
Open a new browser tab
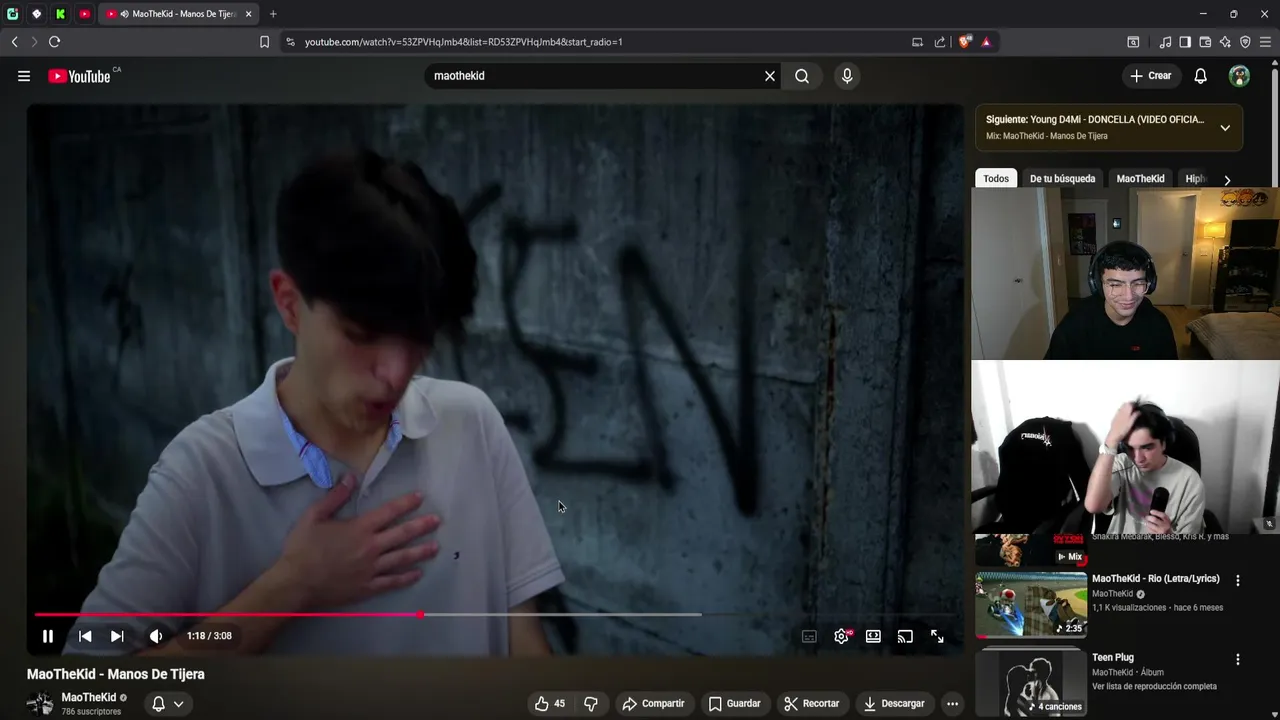click(273, 14)
